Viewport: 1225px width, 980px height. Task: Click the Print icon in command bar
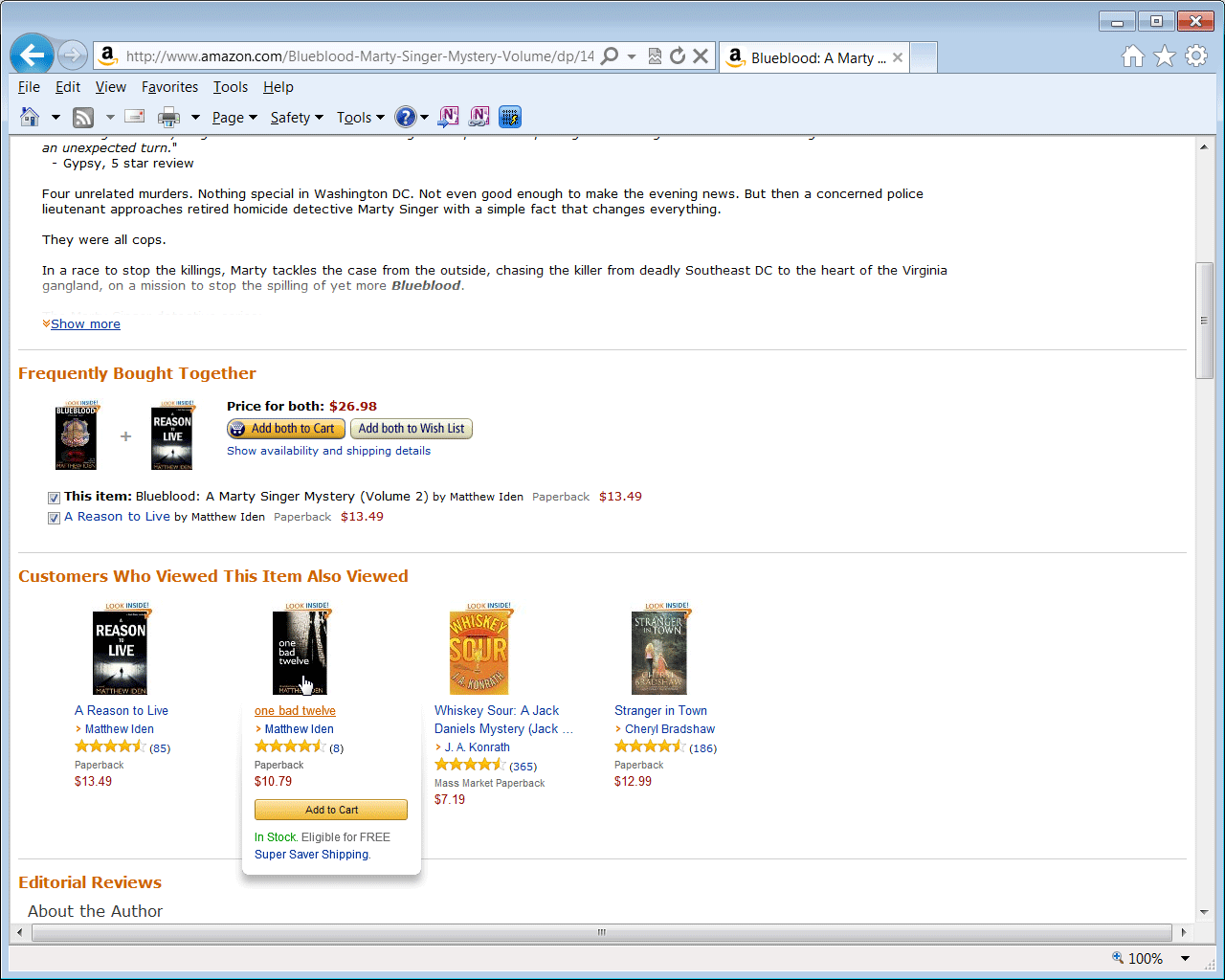pyautogui.click(x=168, y=117)
